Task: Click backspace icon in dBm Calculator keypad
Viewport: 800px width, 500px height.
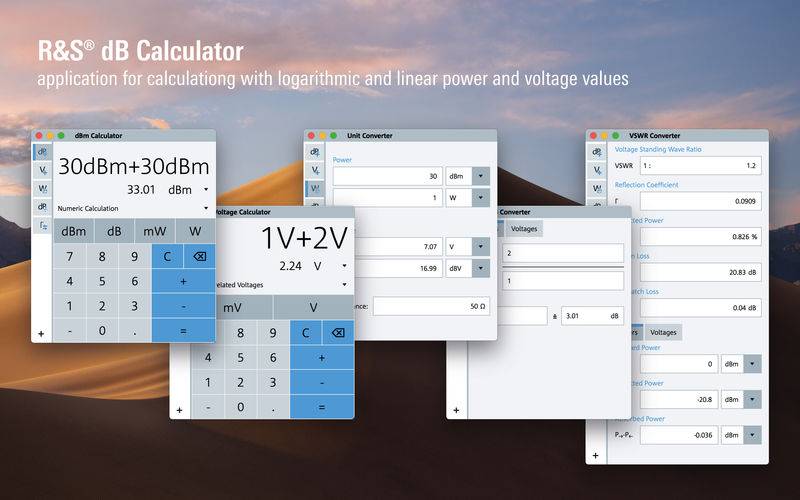Action: tap(199, 256)
